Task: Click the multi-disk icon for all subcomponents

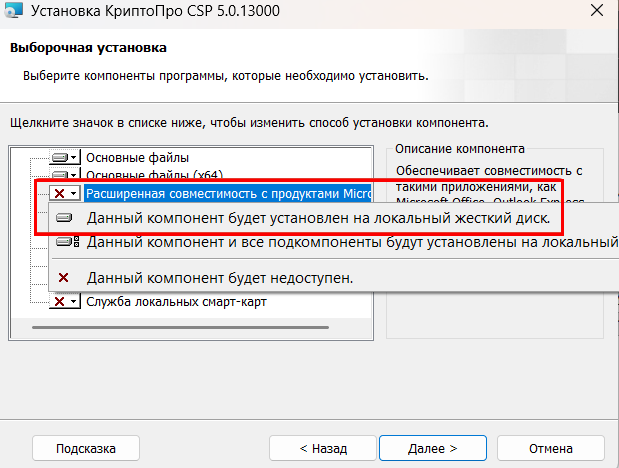Action: coord(67,242)
